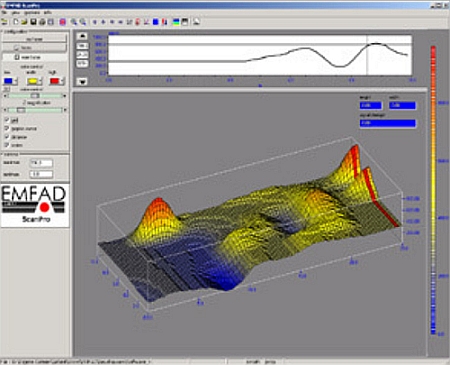This screenshot has width=450, height=365.
Task: Click the down arrow button beside profile graph
Action: (x=82, y=81)
